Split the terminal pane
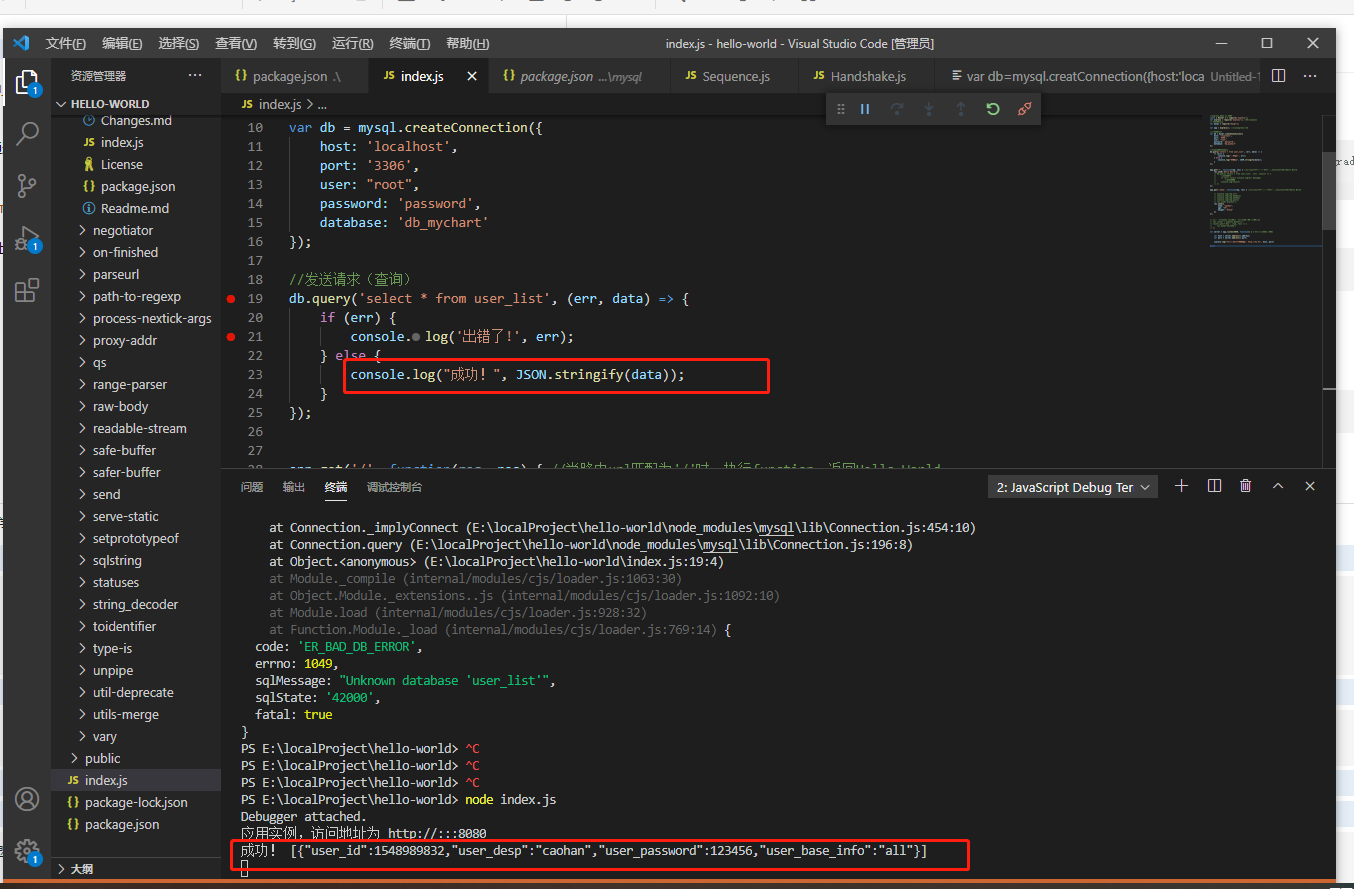 pos(1214,486)
